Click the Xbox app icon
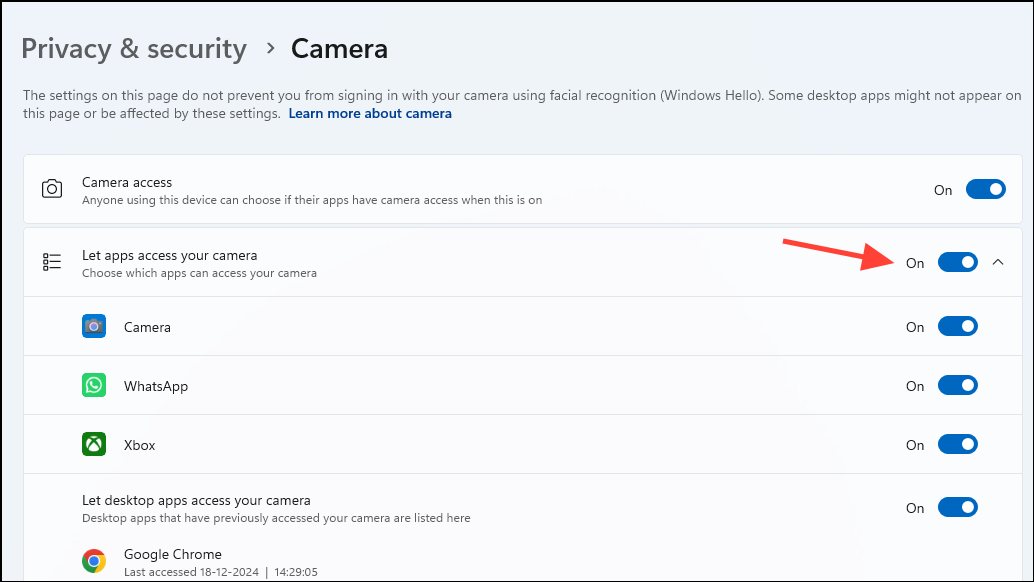Image resolution: width=1034 pixels, height=582 pixels. pyautogui.click(x=94, y=445)
